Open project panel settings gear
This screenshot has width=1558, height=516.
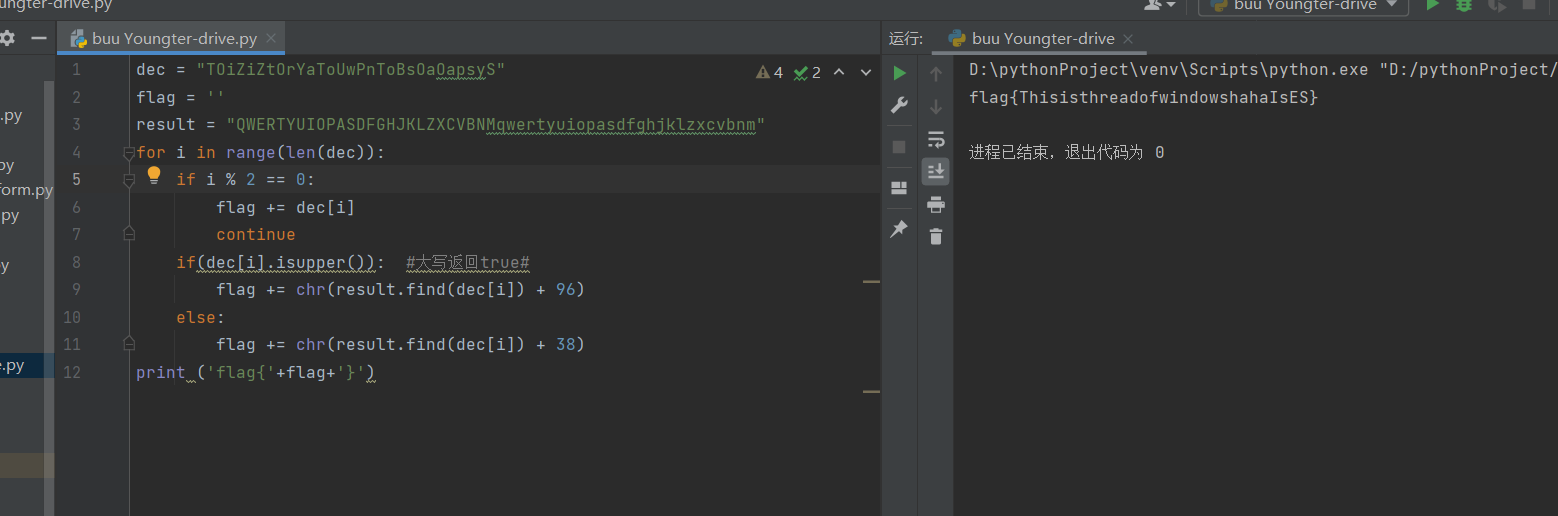[8, 38]
